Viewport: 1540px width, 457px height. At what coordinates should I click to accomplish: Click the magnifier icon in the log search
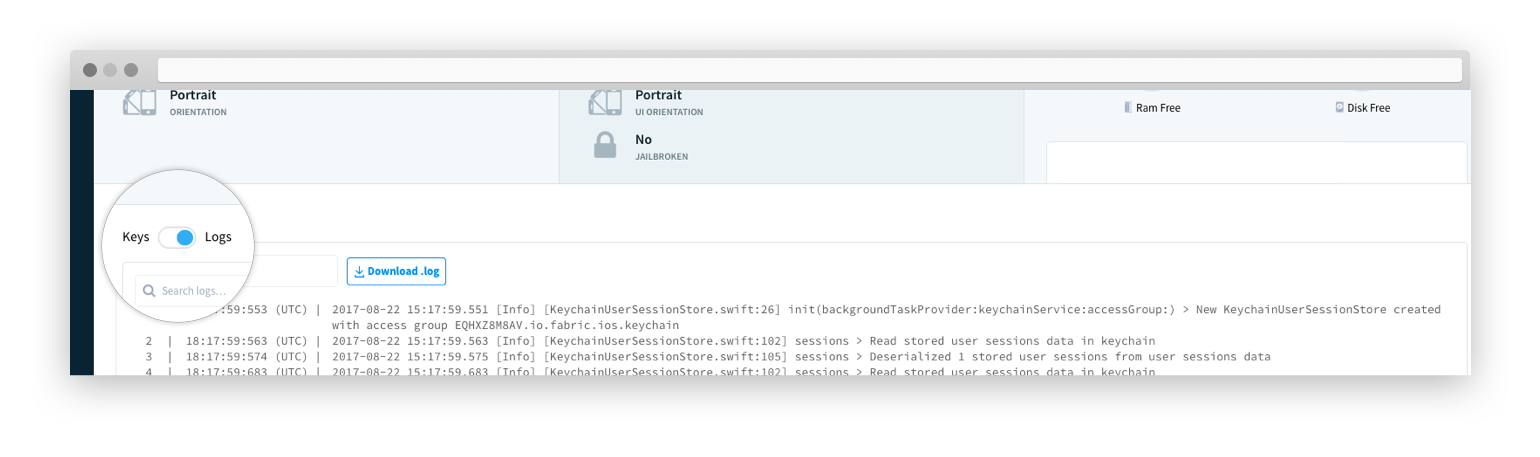pos(149,291)
